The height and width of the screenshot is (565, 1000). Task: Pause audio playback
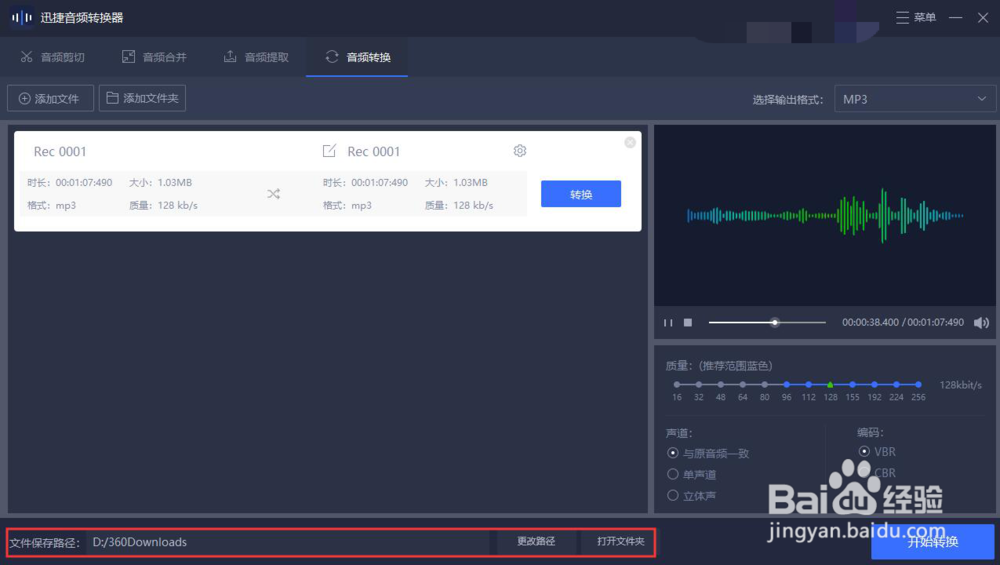point(668,323)
